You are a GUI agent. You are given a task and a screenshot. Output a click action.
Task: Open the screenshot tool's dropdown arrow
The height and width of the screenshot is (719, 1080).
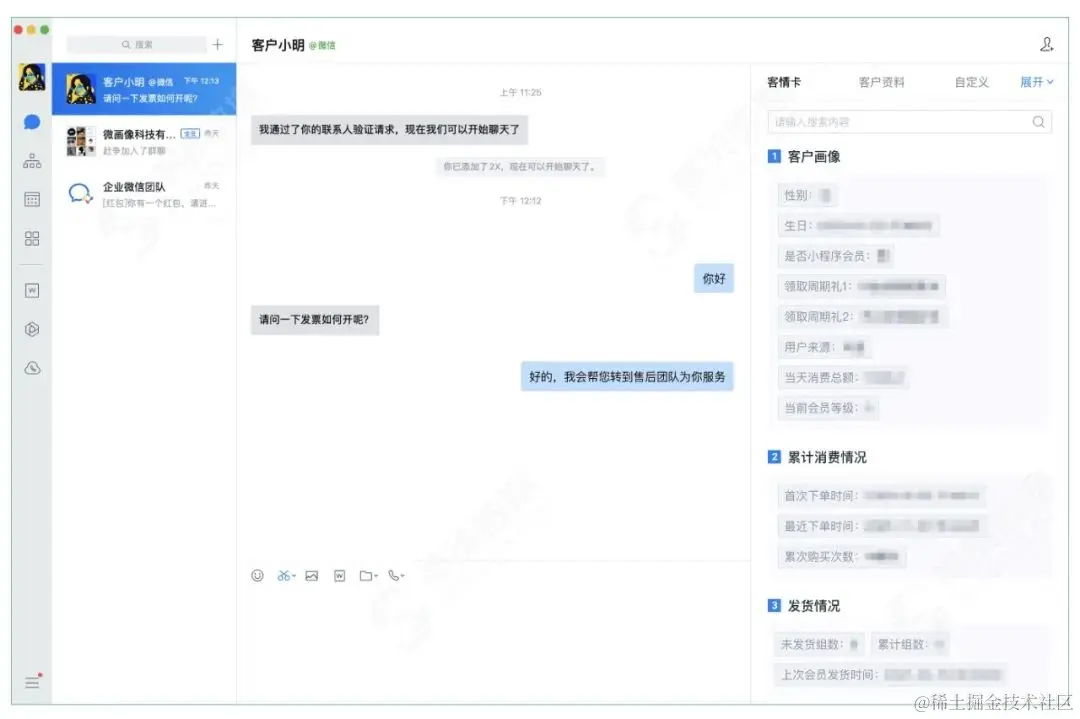[294, 575]
